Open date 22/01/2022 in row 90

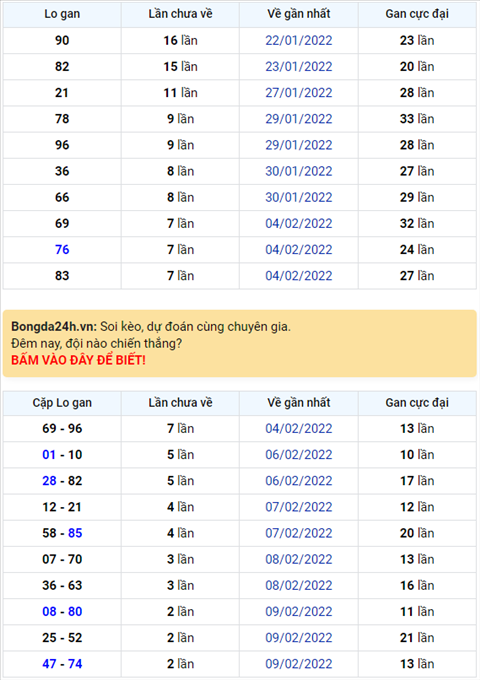(299, 40)
